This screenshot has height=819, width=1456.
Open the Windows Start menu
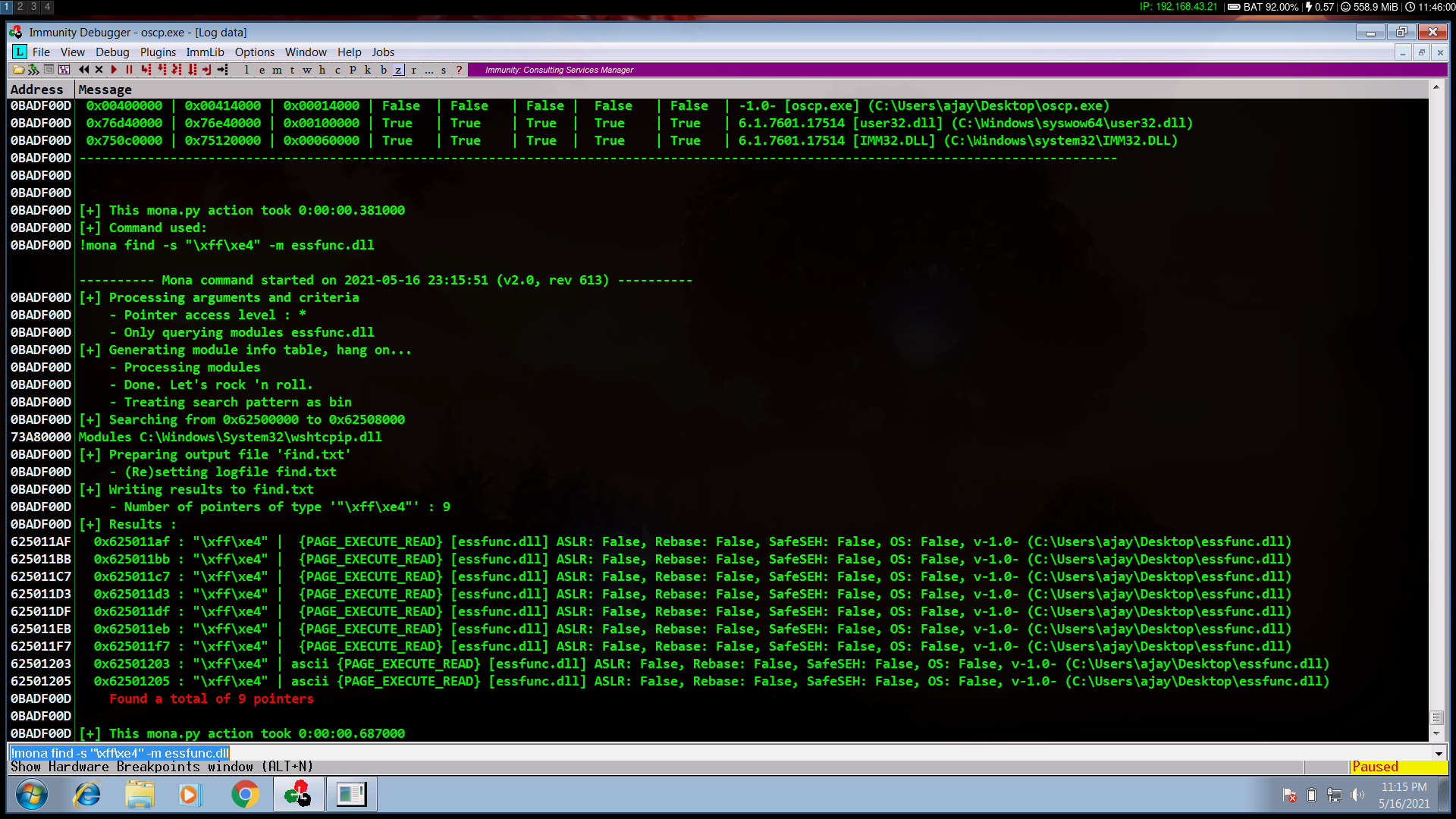(x=32, y=795)
